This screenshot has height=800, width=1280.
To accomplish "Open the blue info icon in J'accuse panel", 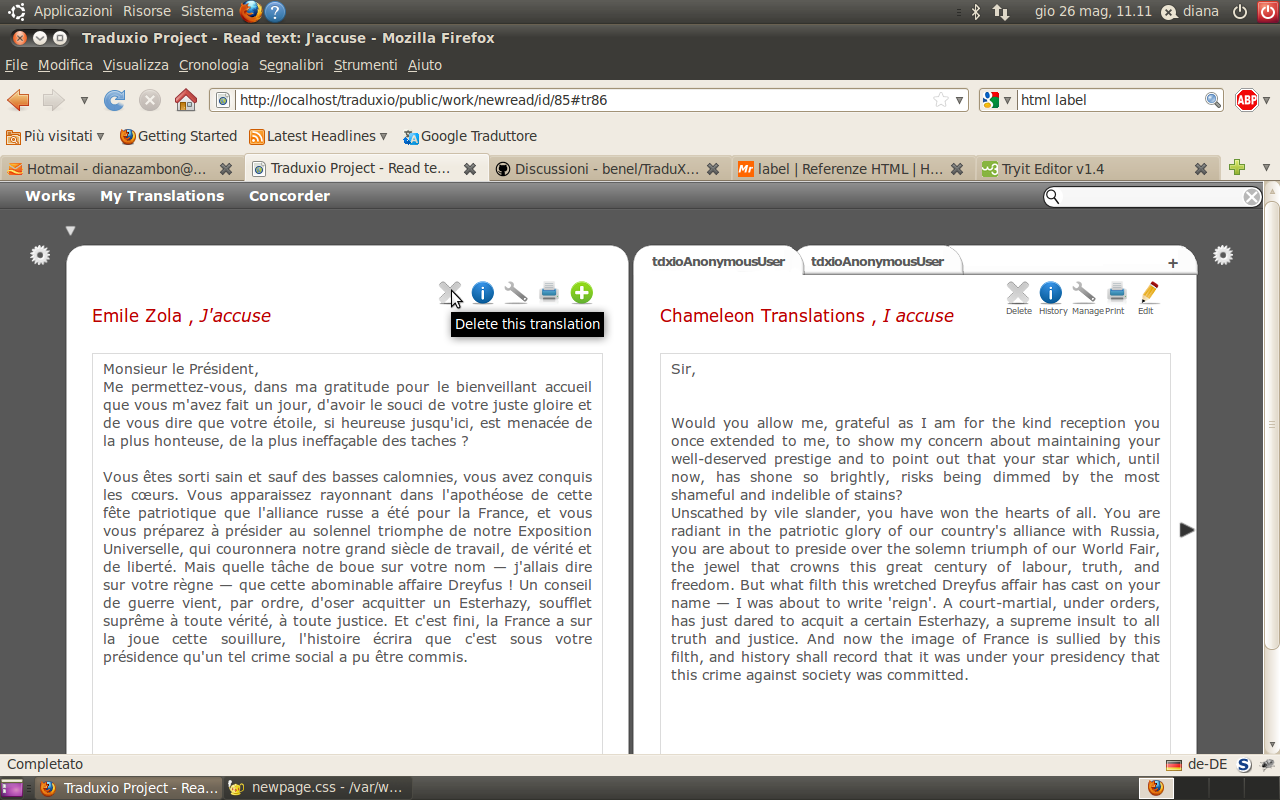I will click(x=482, y=293).
